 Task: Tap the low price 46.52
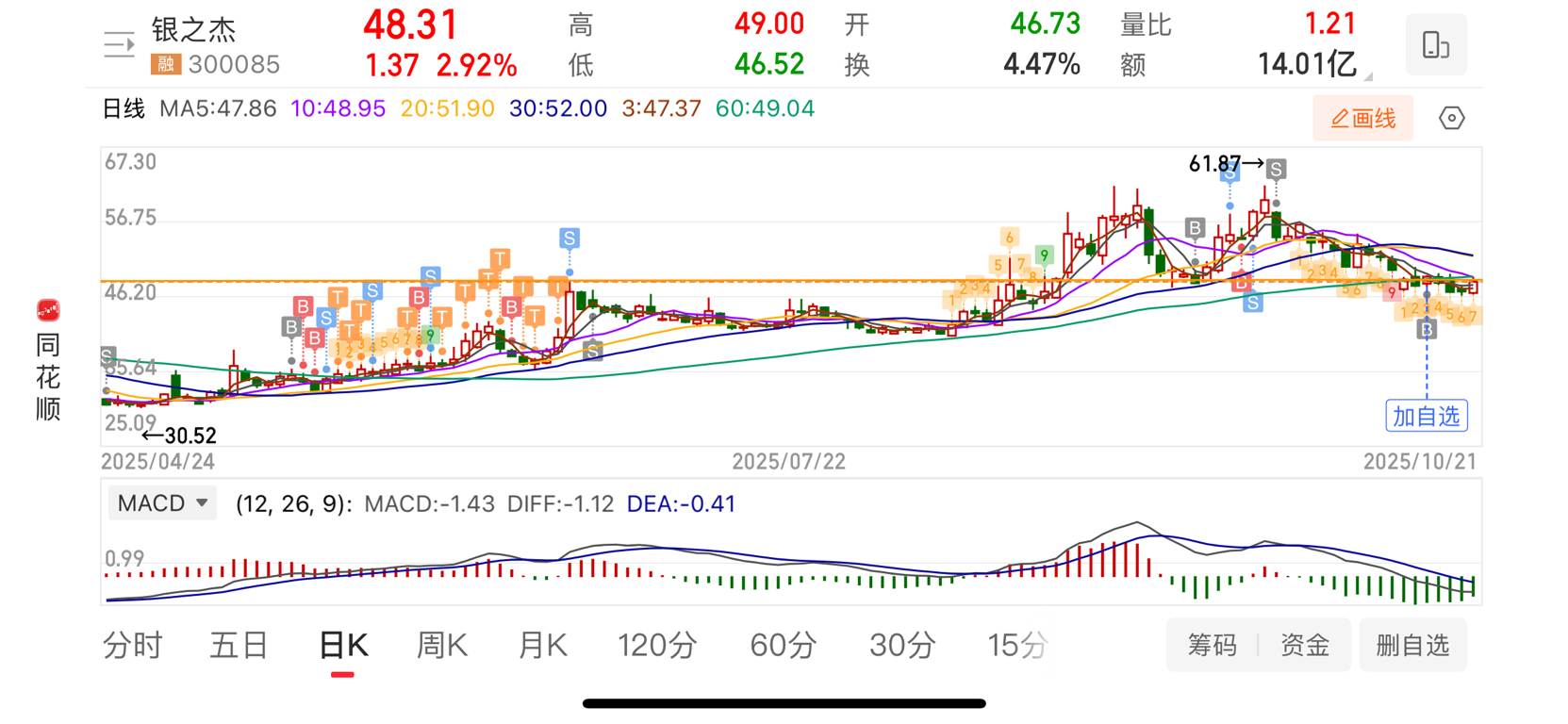click(769, 64)
